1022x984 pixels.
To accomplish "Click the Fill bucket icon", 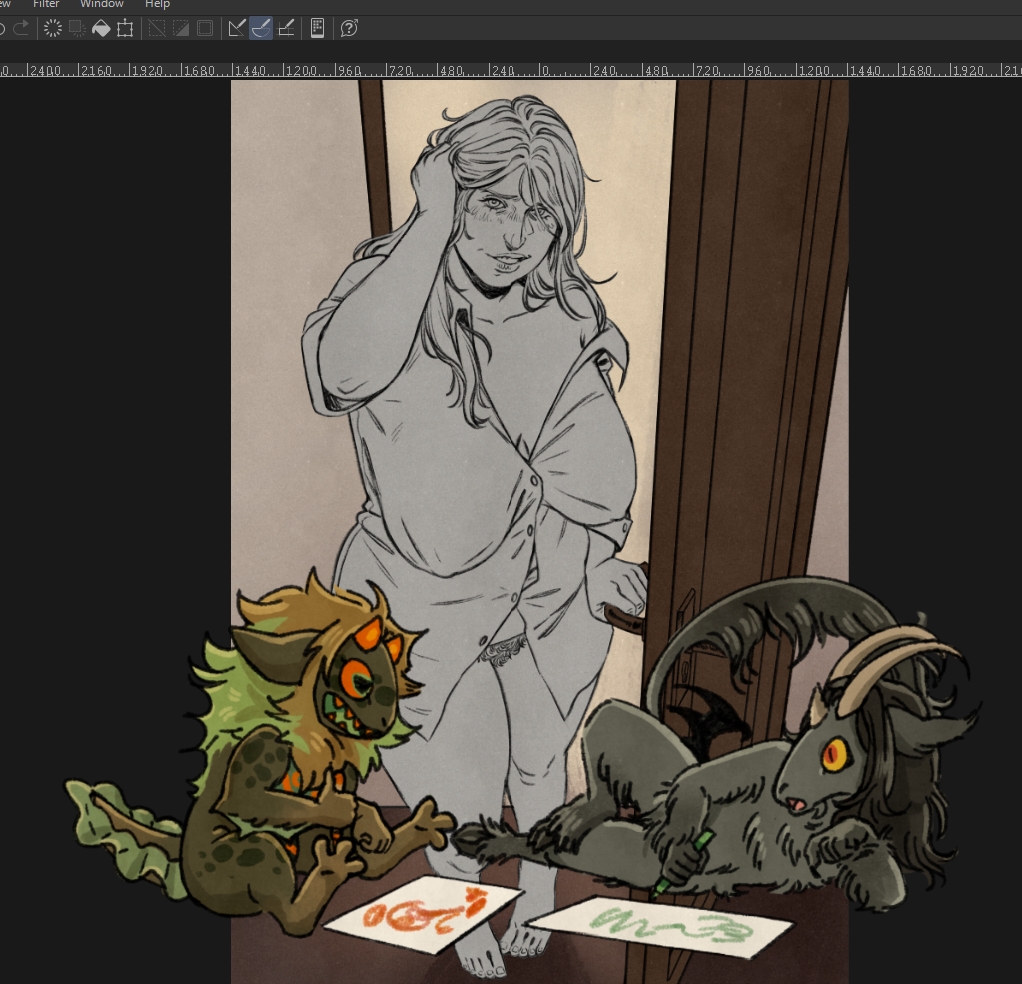I will 101,28.
